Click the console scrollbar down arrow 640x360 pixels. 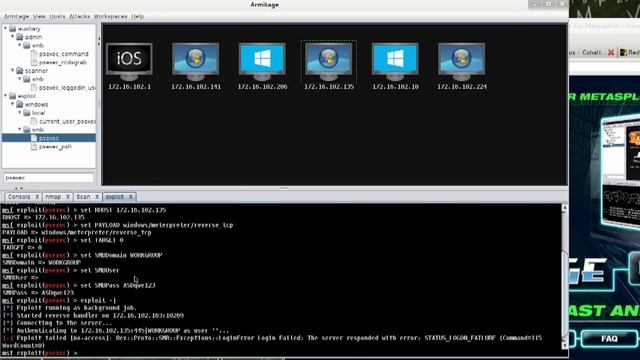(x=564, y=346)
